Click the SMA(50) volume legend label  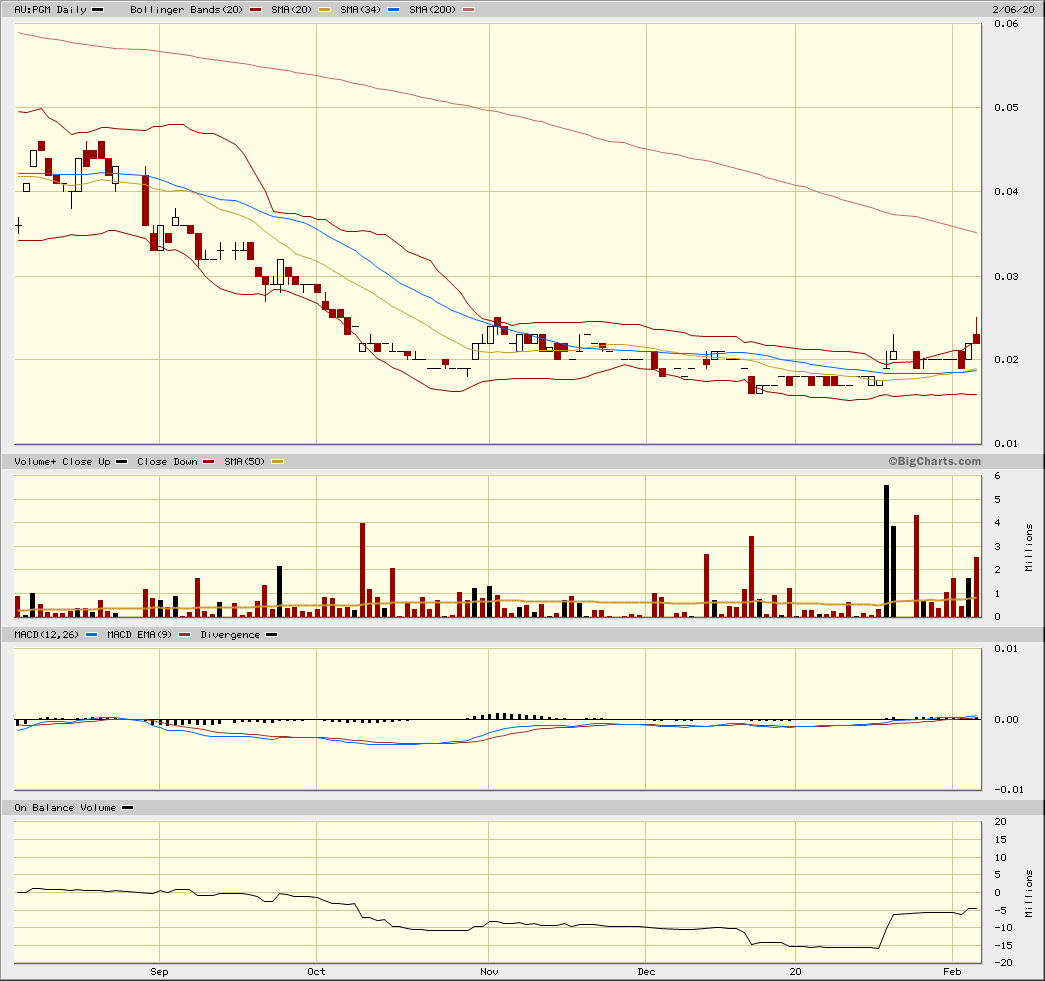pyautogui.click(x=245, y=462)
